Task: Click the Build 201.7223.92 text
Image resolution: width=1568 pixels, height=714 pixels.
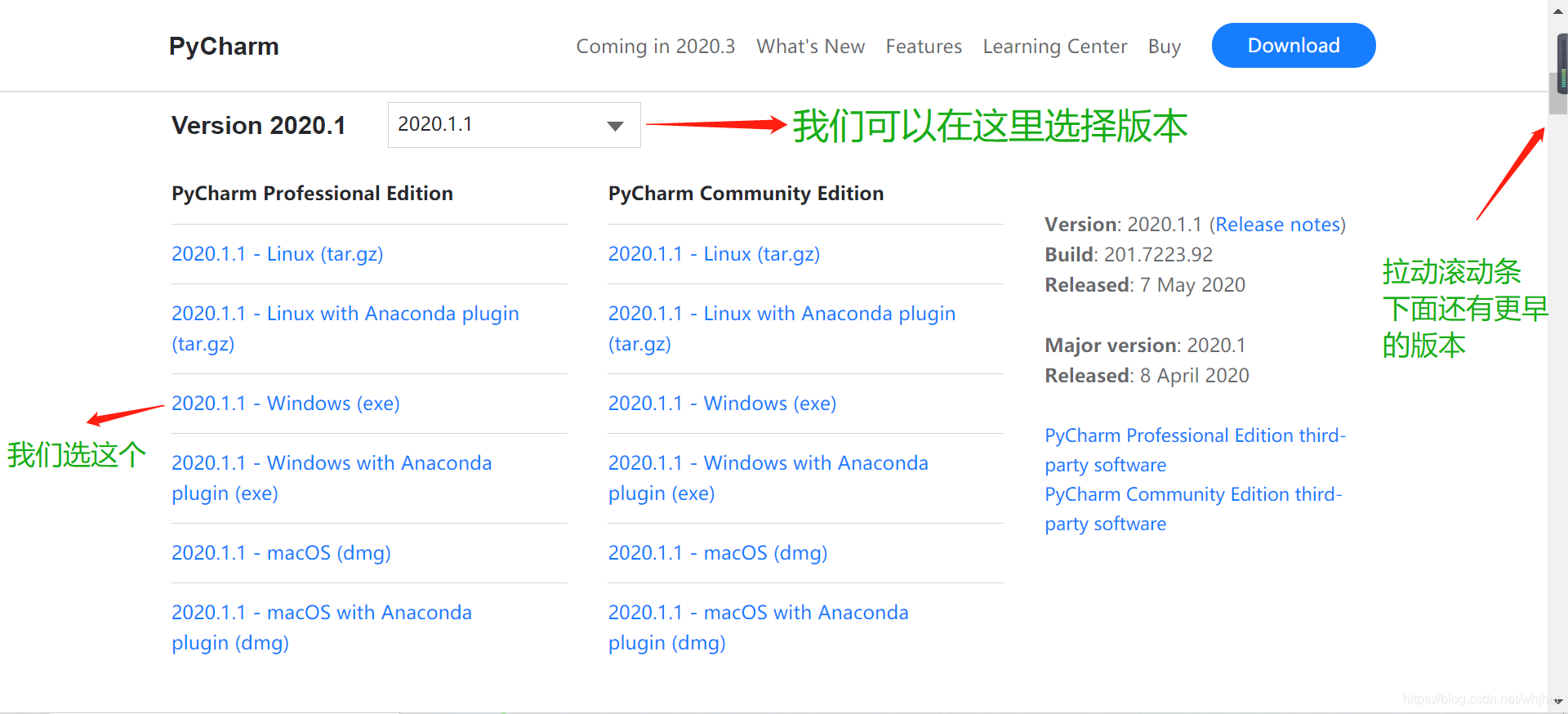Action: click(1129, 255)
